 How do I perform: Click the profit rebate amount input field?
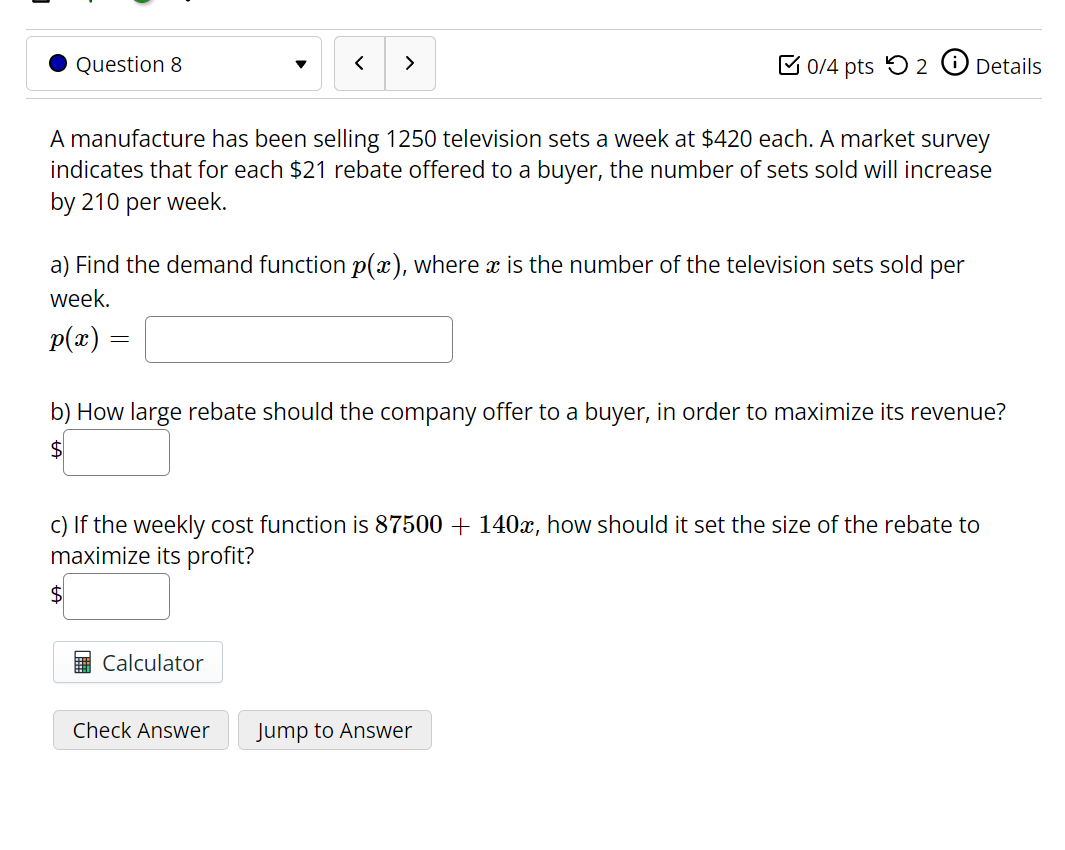tap(116, 597)
